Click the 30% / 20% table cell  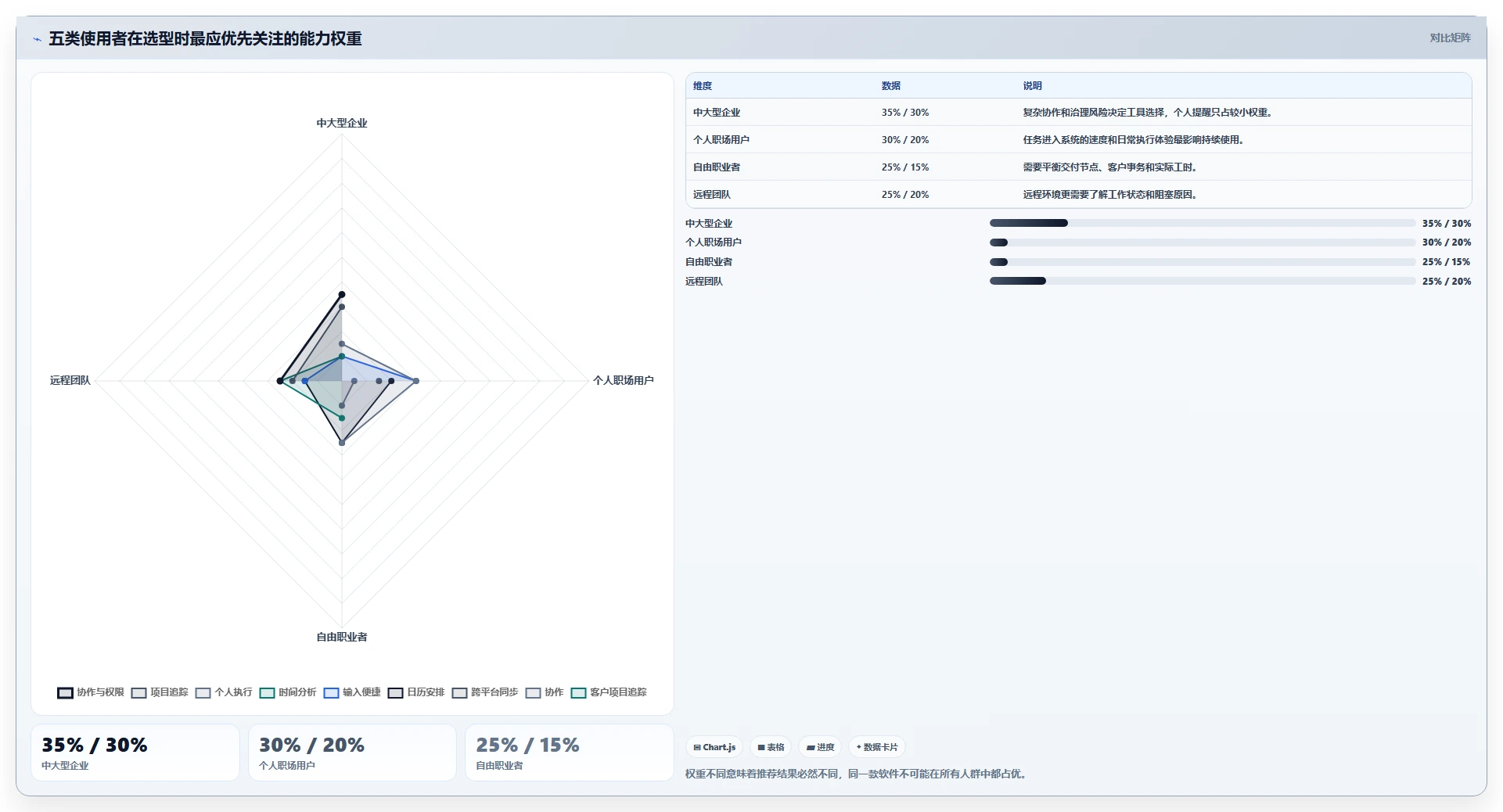pyautogui.click(x=905, y=140)
